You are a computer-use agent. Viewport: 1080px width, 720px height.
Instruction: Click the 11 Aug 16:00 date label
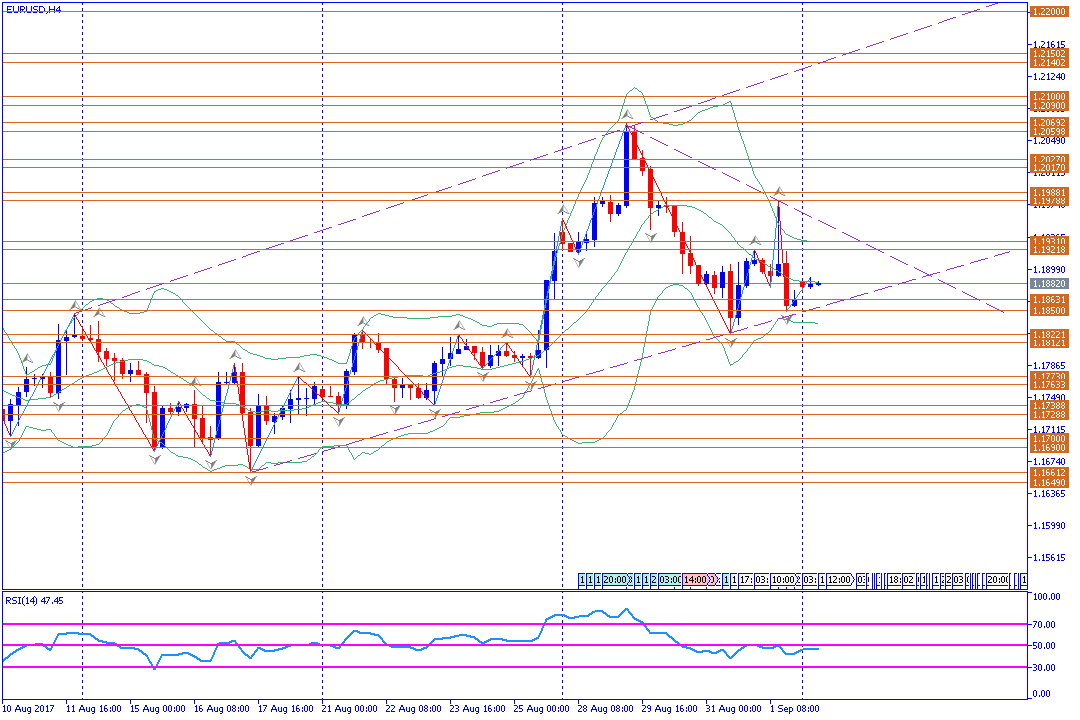(x=94, y=708)
